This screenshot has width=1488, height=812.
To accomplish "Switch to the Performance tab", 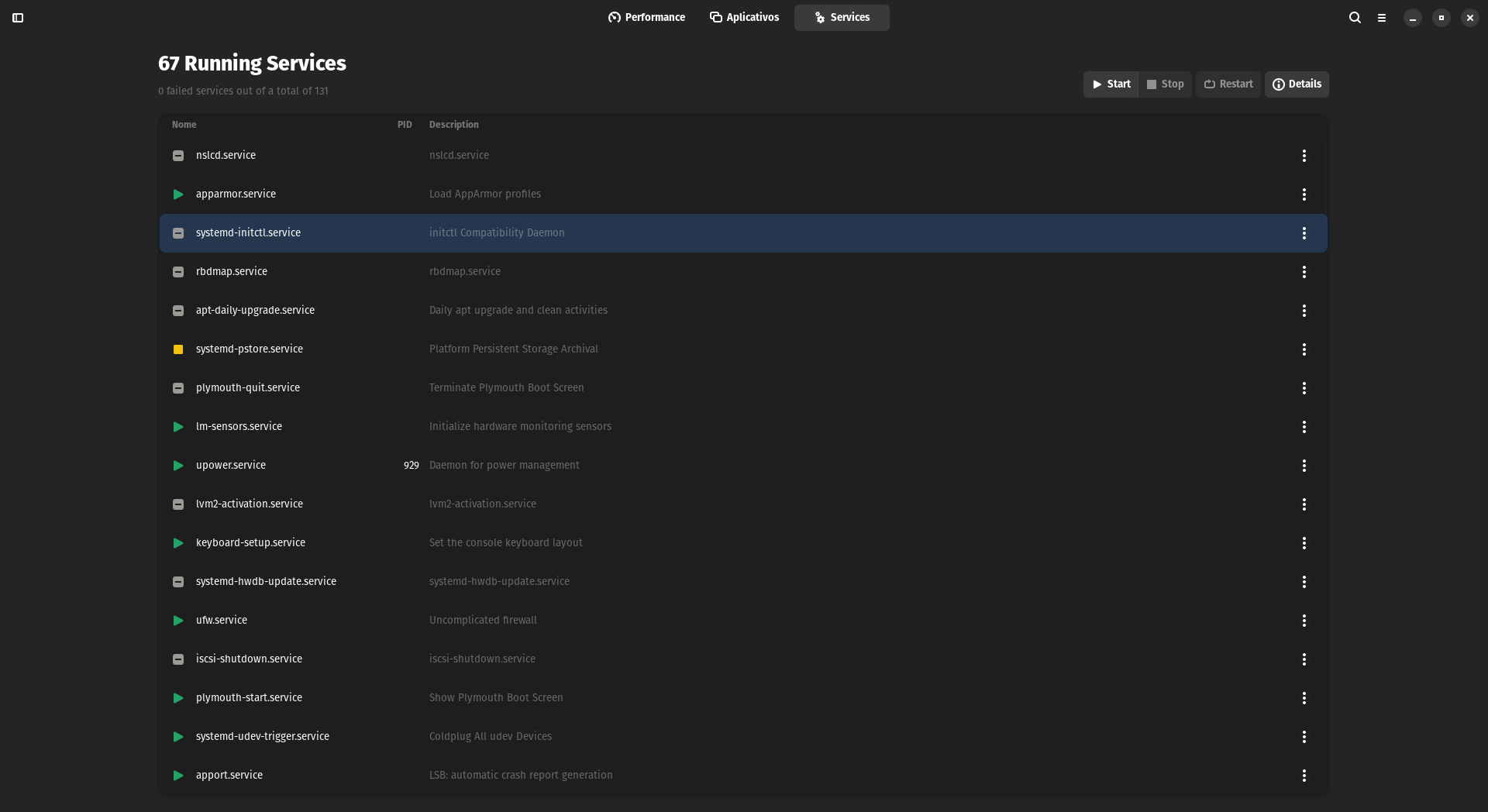I will (x=647, y=17).
